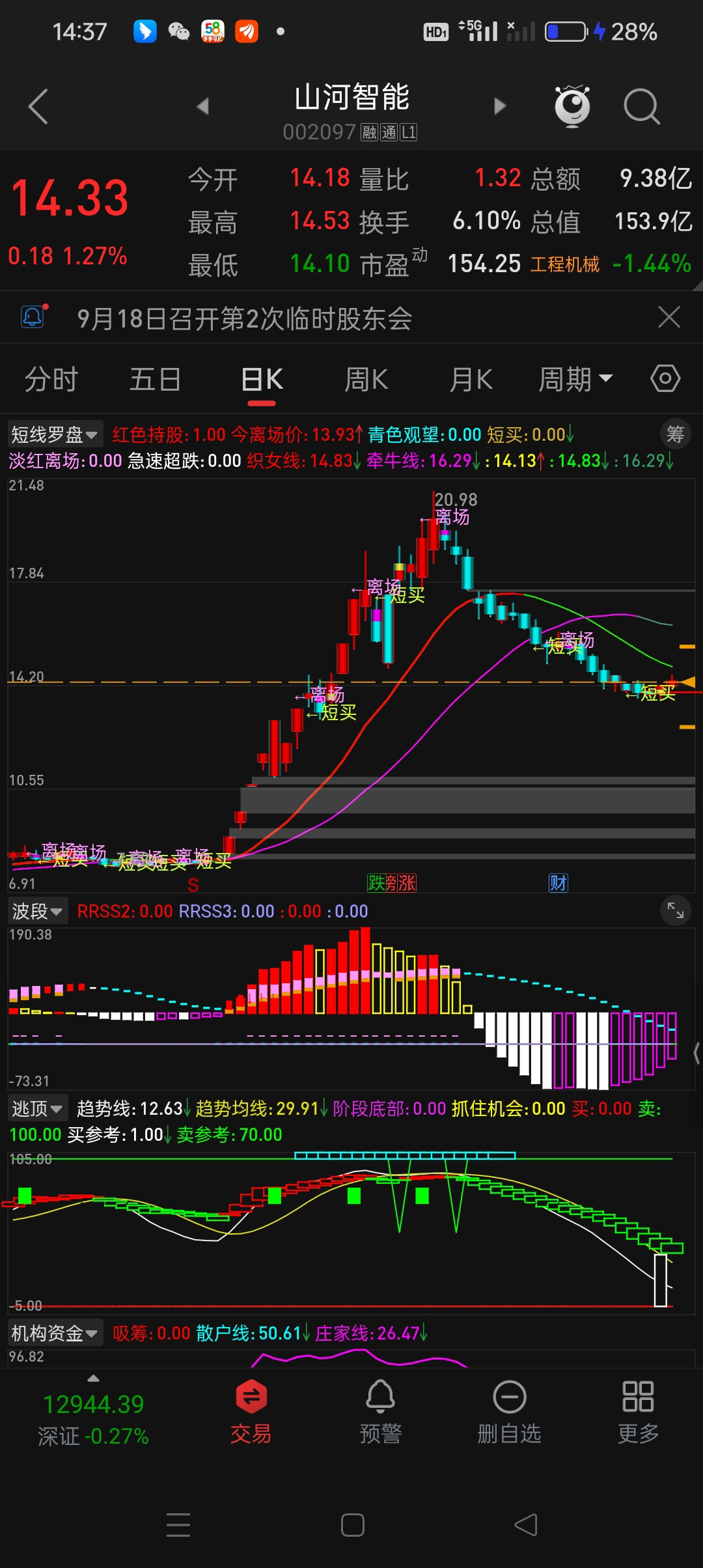Open the 短线罗盘 indicator dropdown

[x=55, y=434]
